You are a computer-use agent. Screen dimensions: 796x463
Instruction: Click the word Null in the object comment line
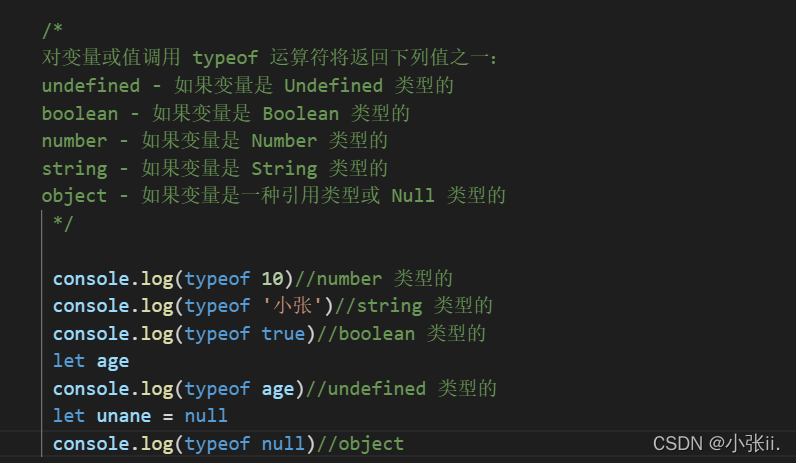click(413, 195)
